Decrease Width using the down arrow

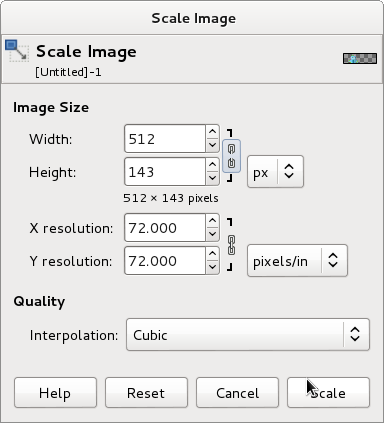[212, 145]
